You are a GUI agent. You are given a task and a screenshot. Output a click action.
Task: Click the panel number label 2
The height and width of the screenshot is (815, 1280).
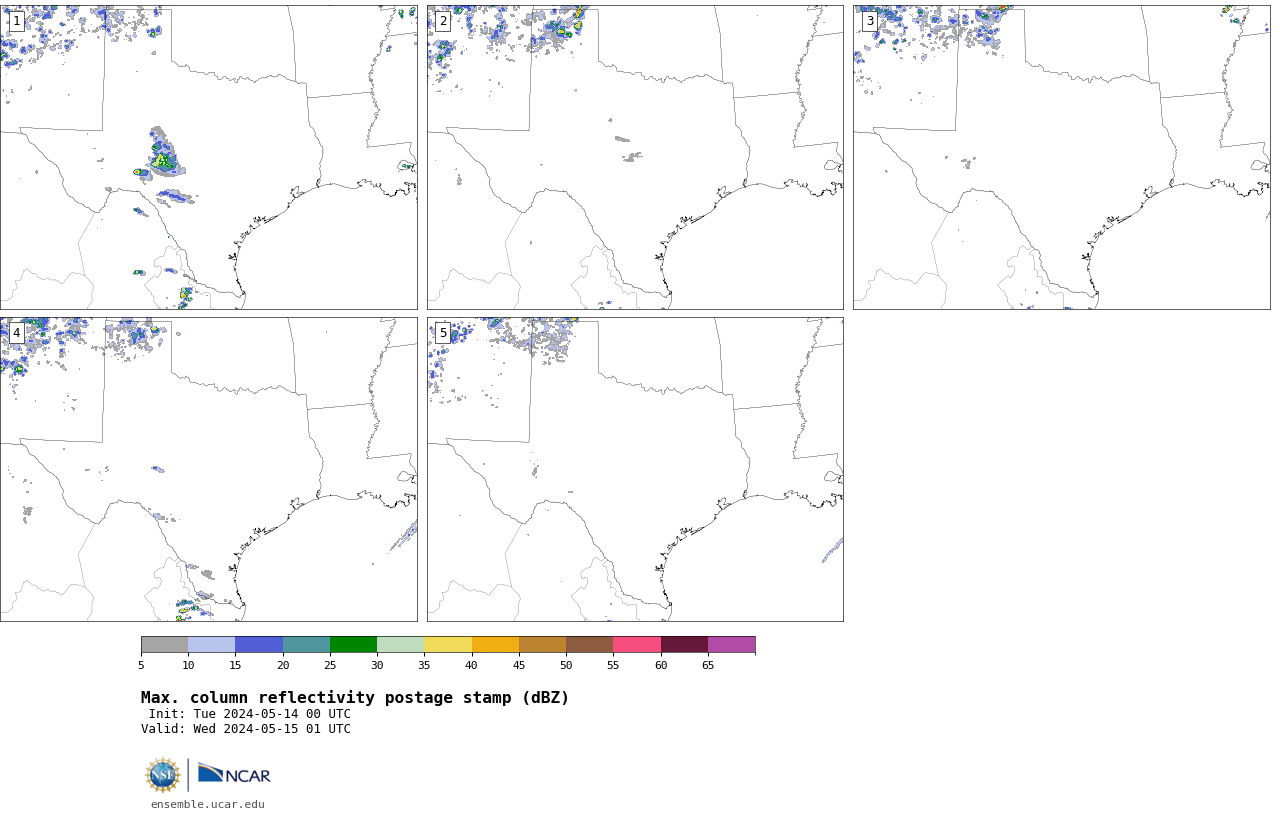coord(443,21)
